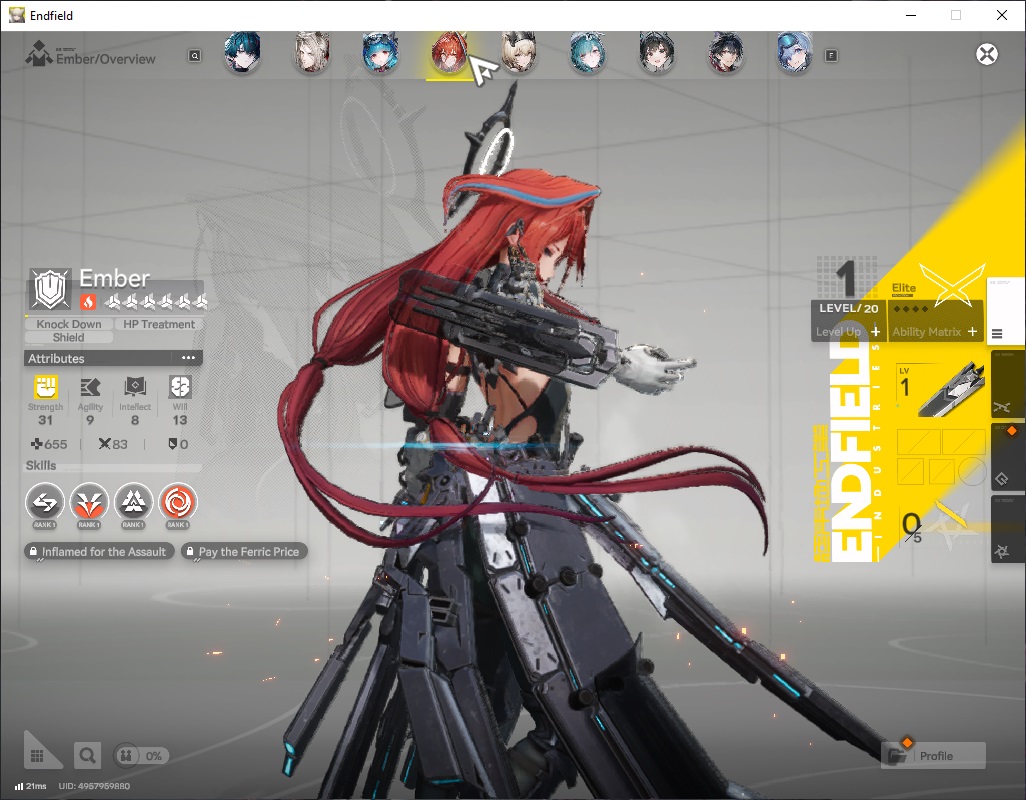Click the yellow Strength fist icon
Image resolution: width=1026 pixels, height=800 pixels.
[x=46, y=387]
